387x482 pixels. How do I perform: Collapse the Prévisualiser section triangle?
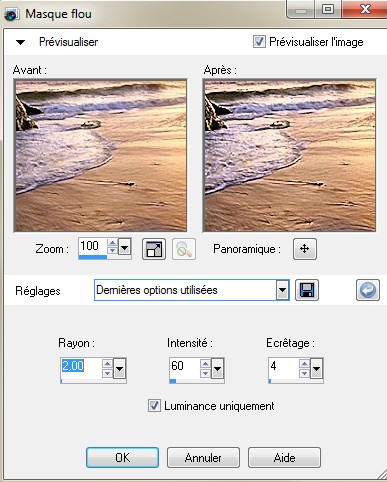tap(21, 42)
